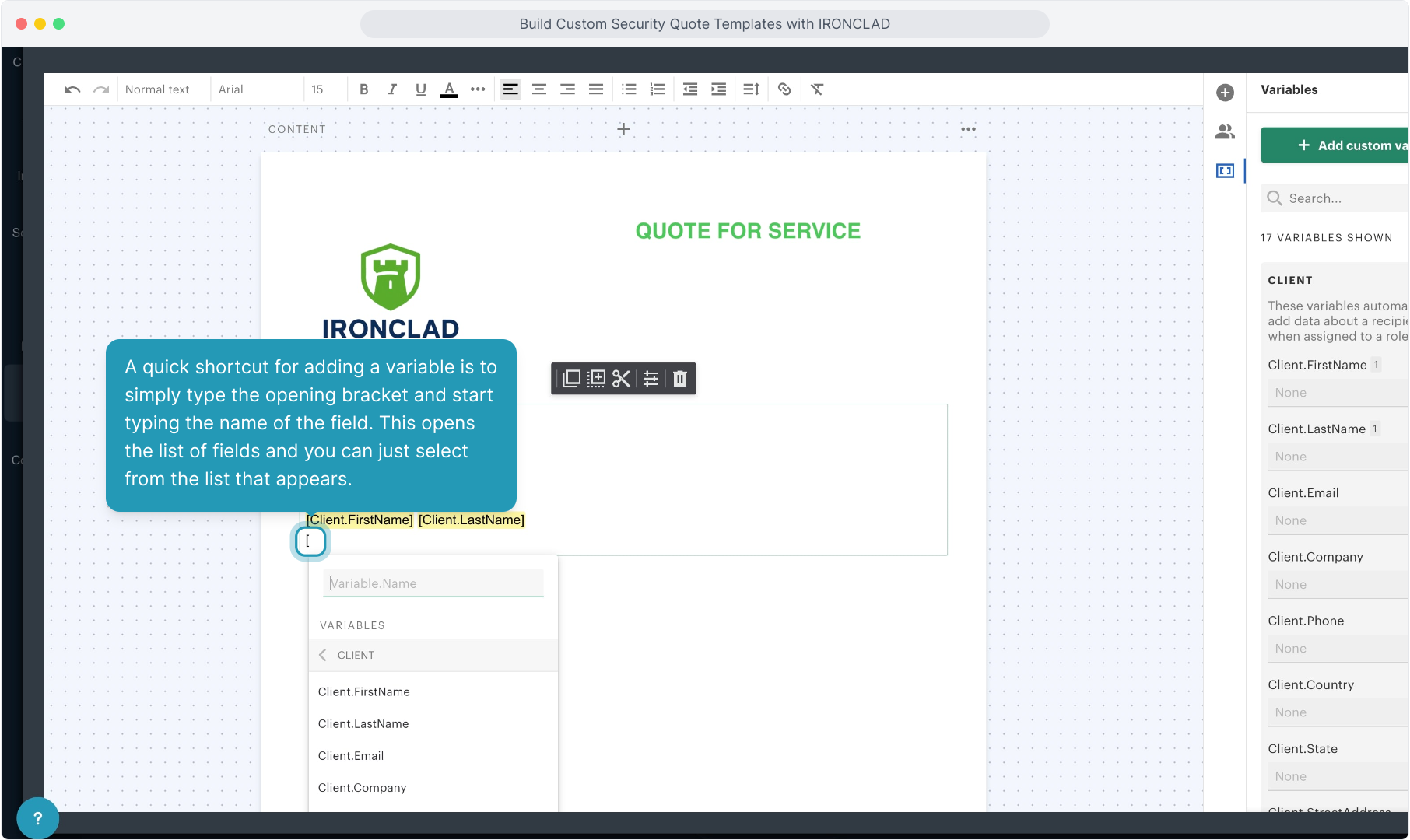
Task: Open the text color picker
Action: [449, 89]
